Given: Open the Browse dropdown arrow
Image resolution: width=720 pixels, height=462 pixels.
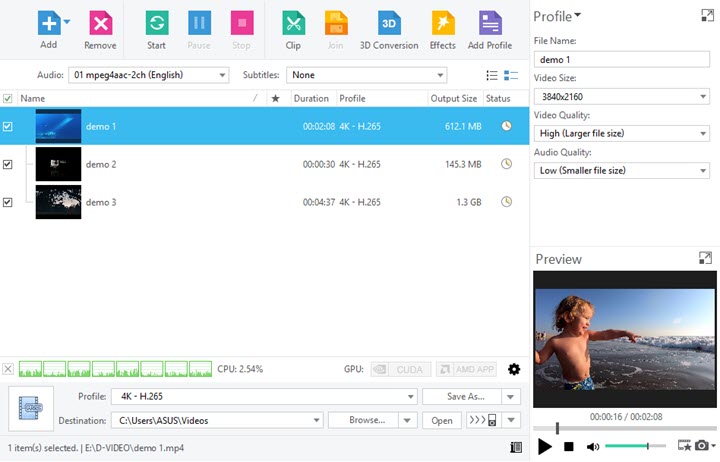Looking at the screenshot, I should (407, 420).
